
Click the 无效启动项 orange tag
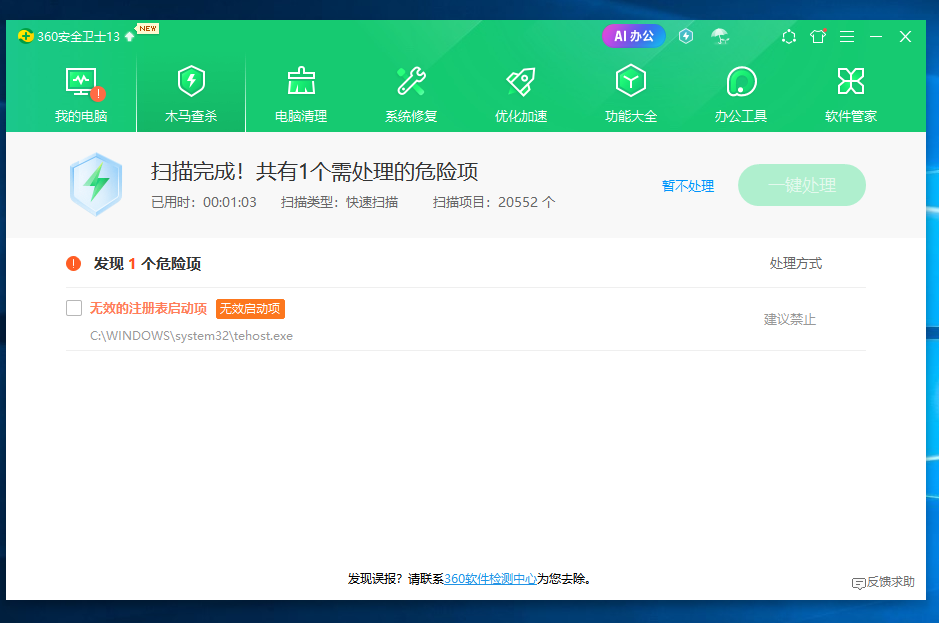click(250, 309)
